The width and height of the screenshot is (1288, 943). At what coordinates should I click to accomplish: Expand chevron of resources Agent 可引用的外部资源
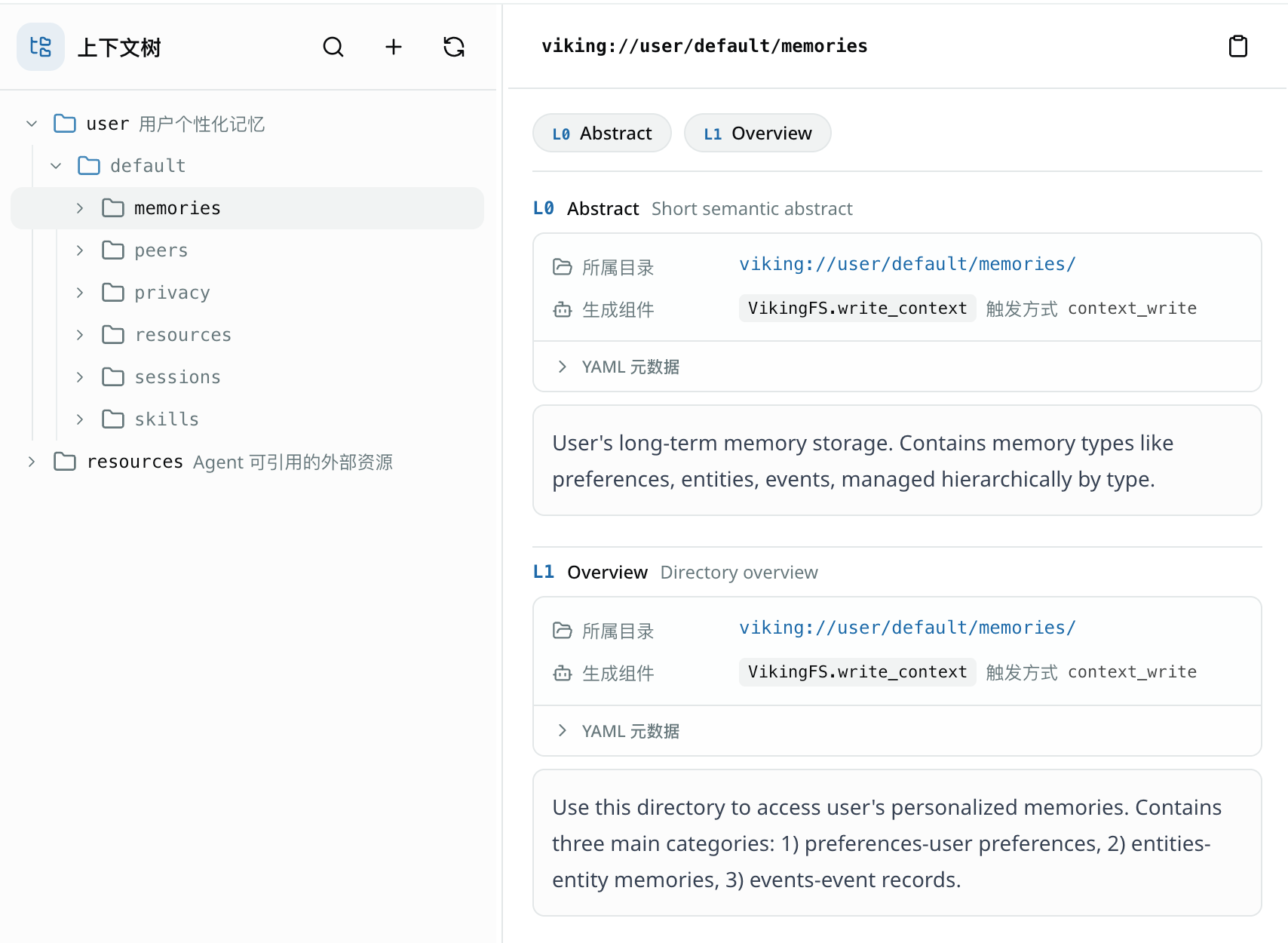tap(32, 462)
